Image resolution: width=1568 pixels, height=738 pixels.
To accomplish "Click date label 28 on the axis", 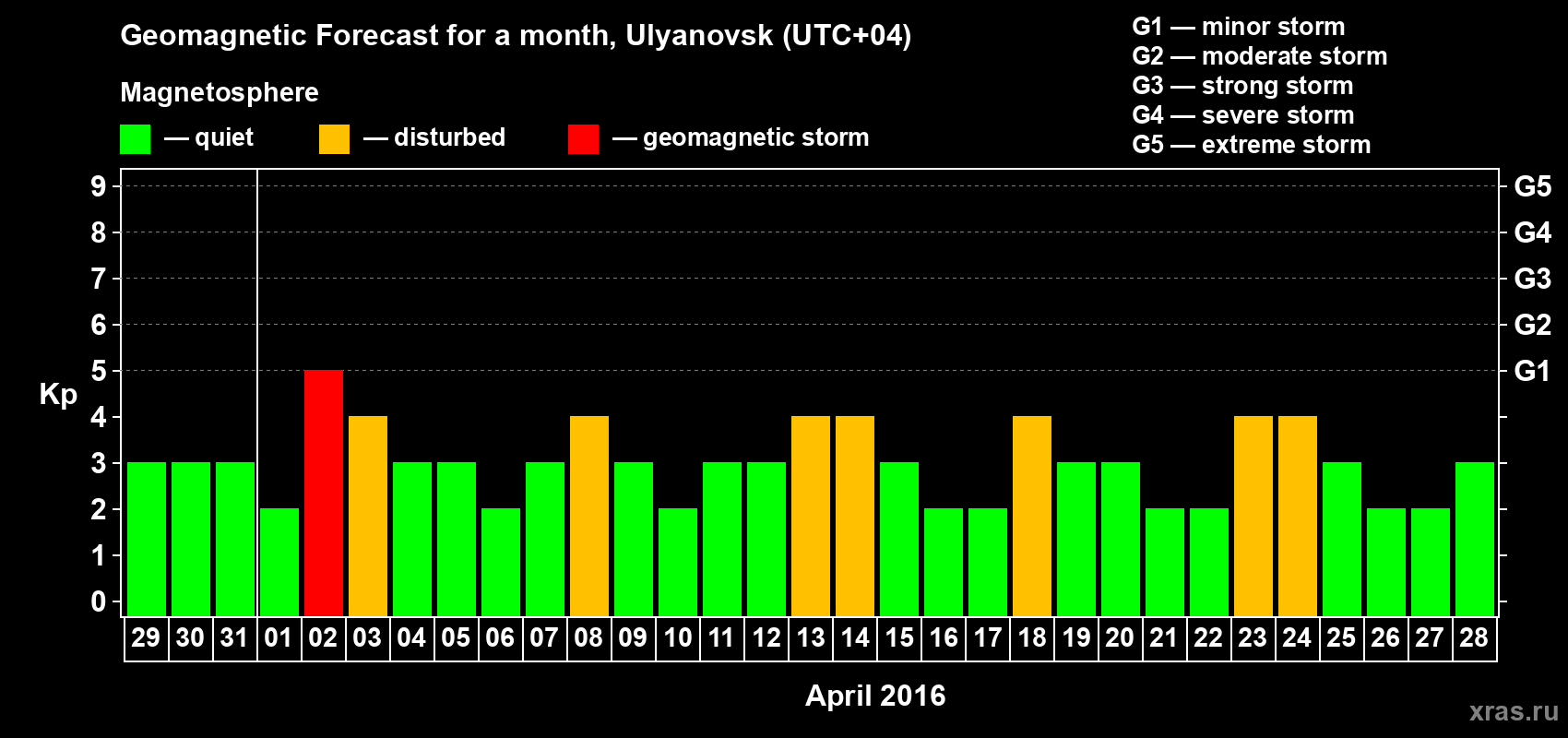I will pyautogui.click(x=1474, y=638).
